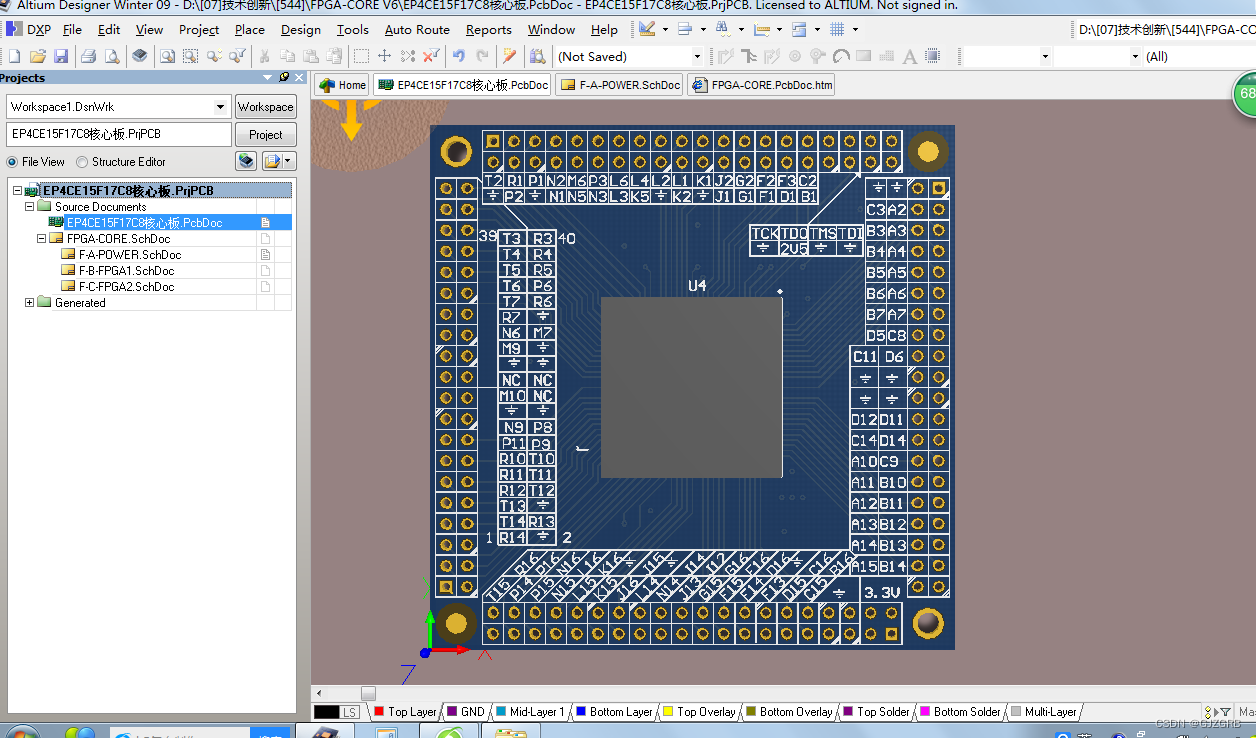The width and height of the screenshot is (1256, 738).
Task: Click the Undo icon in the toolbar
Action: (x=459, y=56)
